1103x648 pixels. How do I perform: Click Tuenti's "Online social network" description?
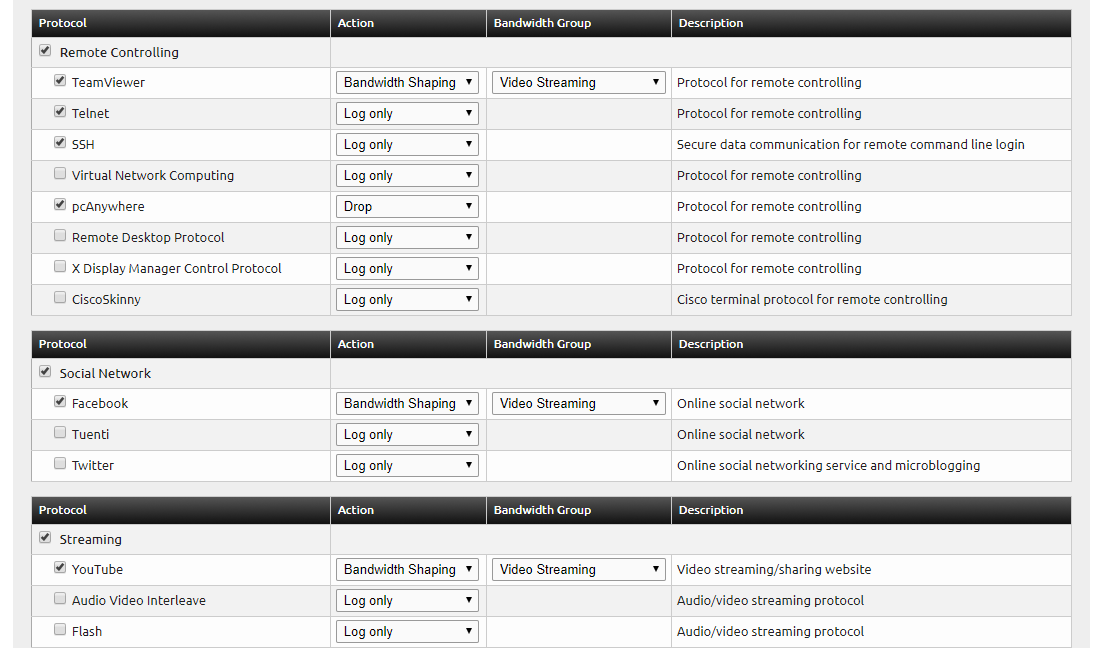[x=741, y=434]
